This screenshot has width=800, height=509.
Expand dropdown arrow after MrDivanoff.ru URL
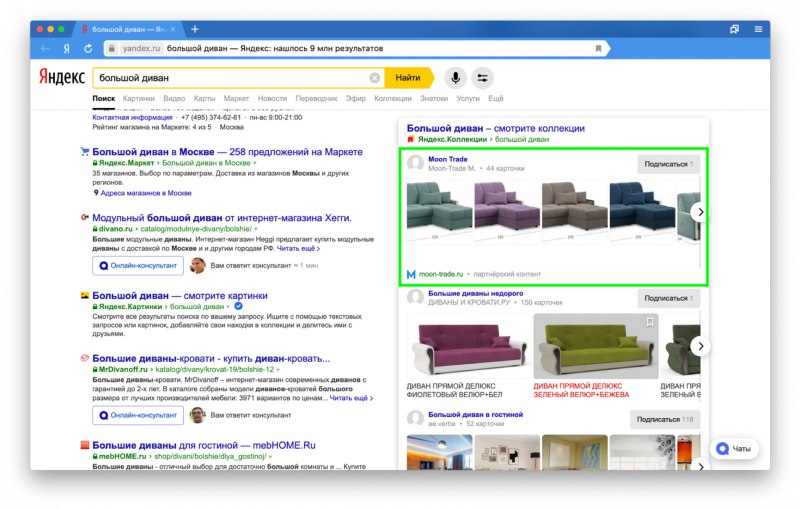(278, 370)
